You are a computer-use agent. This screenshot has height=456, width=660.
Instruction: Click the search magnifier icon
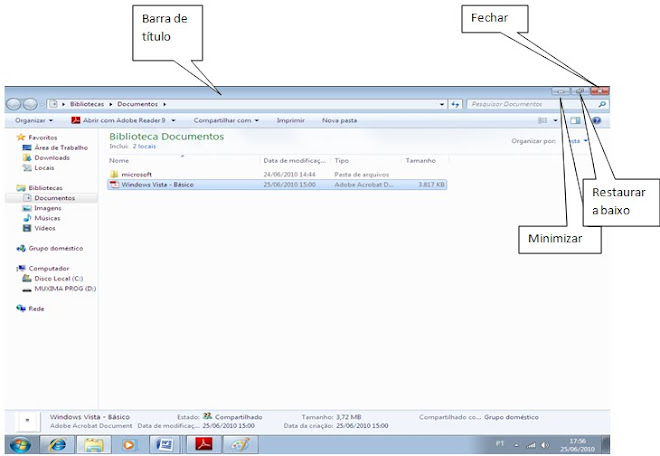tap(602, 104)
